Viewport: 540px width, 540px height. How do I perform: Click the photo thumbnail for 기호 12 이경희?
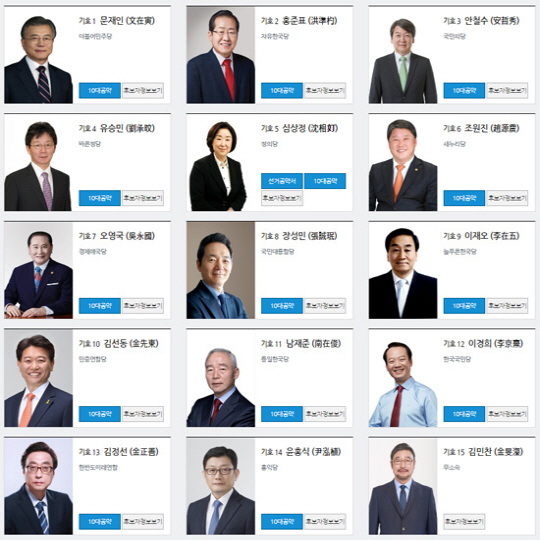(x=403, y=379)
